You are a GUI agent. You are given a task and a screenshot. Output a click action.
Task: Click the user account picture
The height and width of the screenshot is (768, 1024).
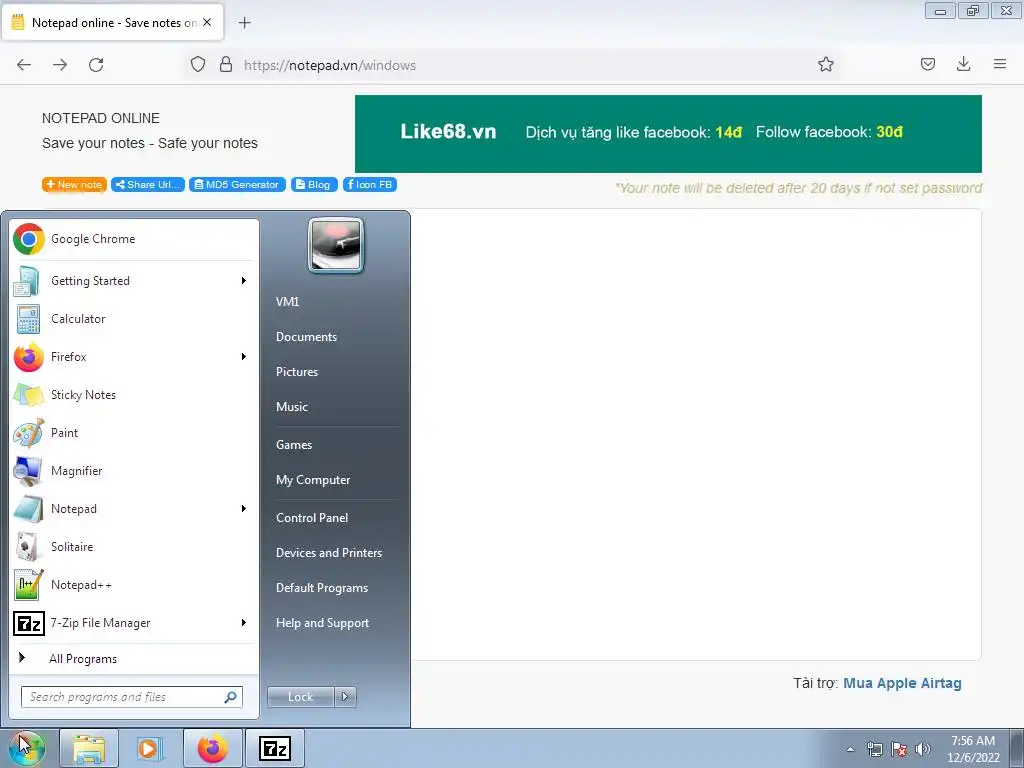pyautogui.click(x=336, y=245)
